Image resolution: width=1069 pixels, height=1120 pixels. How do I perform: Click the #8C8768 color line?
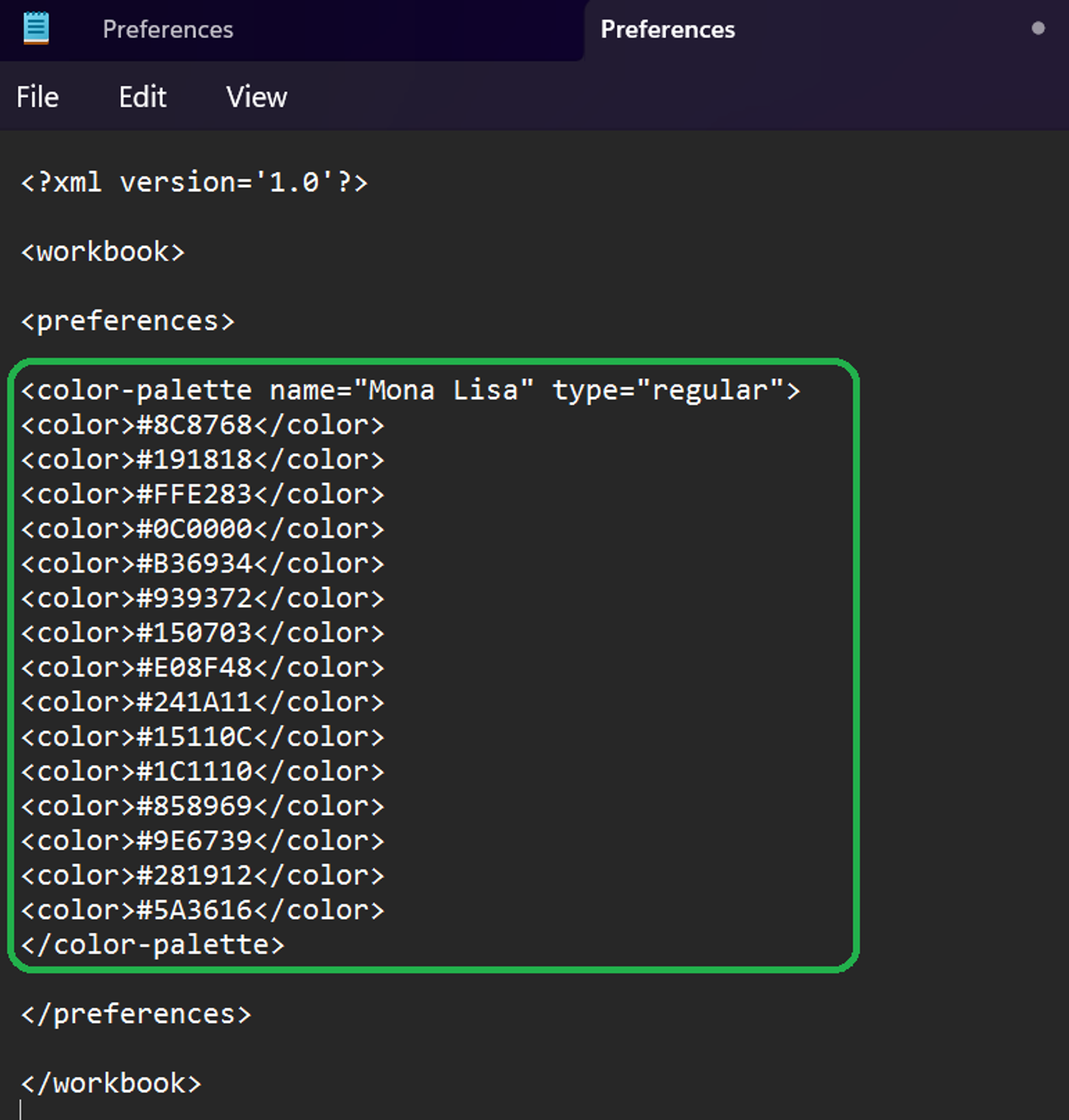click(202, 425)
